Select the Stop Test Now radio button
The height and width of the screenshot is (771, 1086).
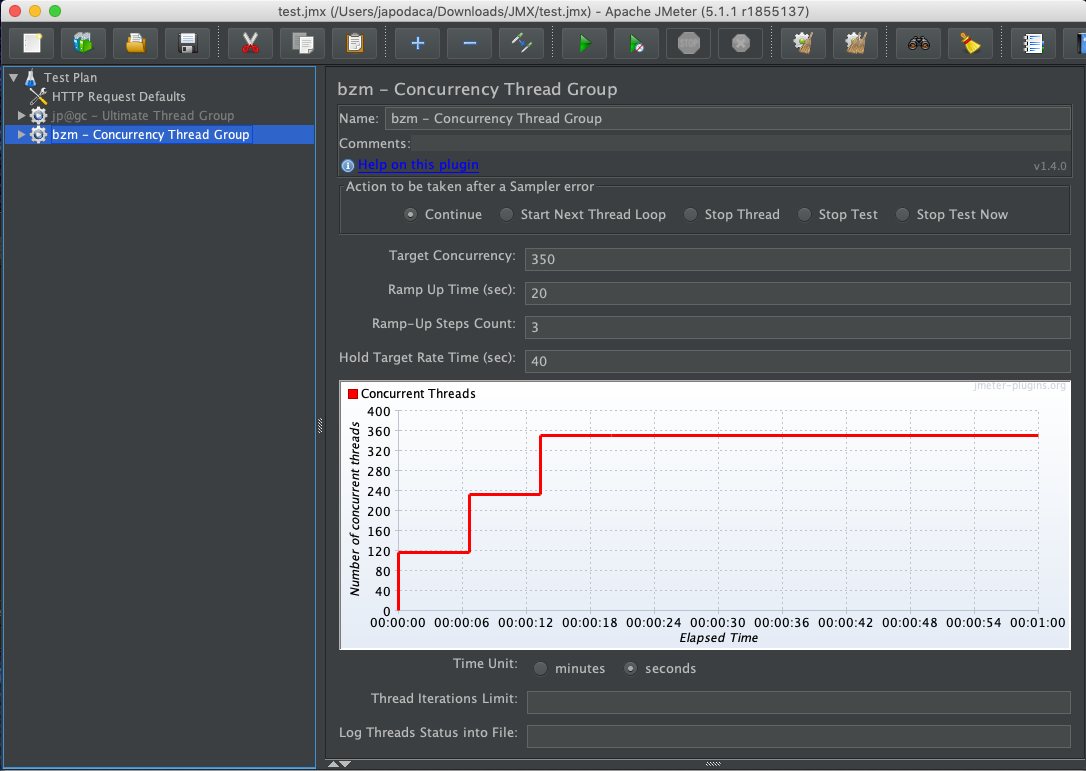(x=902, y=215)
